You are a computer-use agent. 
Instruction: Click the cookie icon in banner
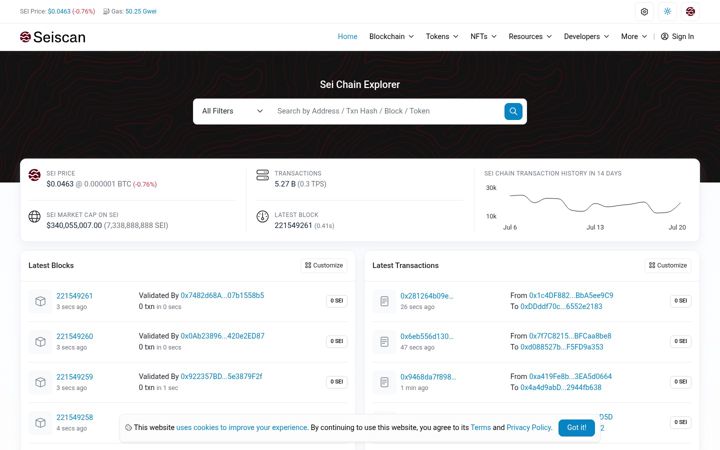129,428
